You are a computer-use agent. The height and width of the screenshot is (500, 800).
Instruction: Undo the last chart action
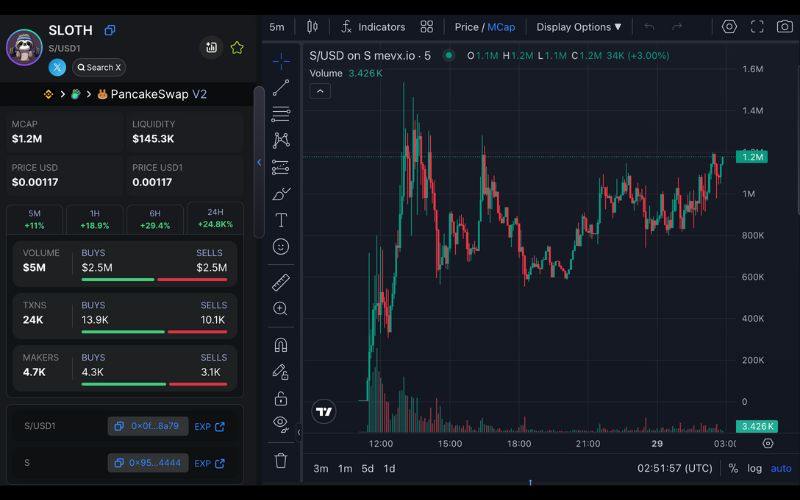click(649, 27)
